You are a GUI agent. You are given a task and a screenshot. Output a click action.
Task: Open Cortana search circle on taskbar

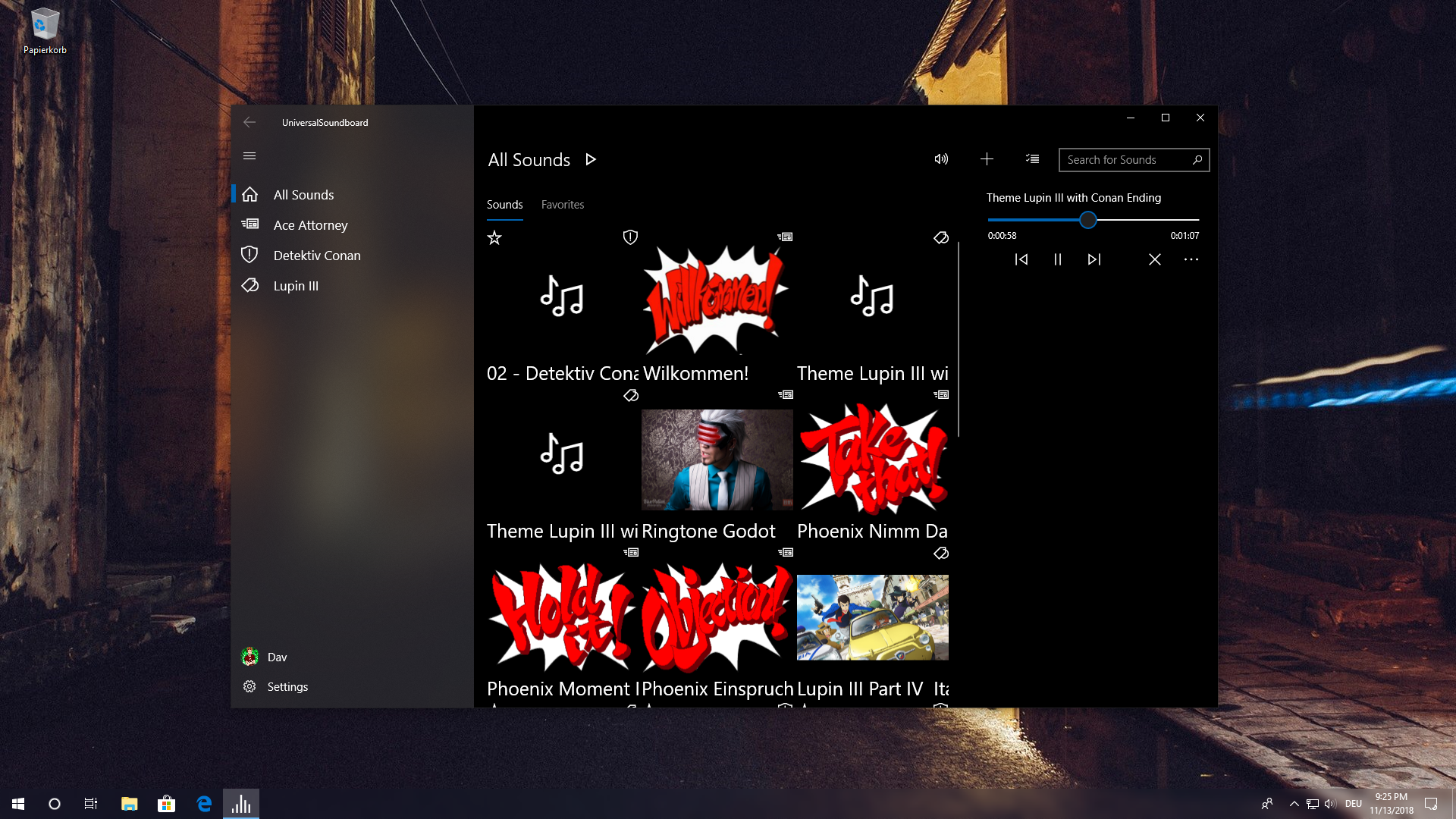click(55, 804)
